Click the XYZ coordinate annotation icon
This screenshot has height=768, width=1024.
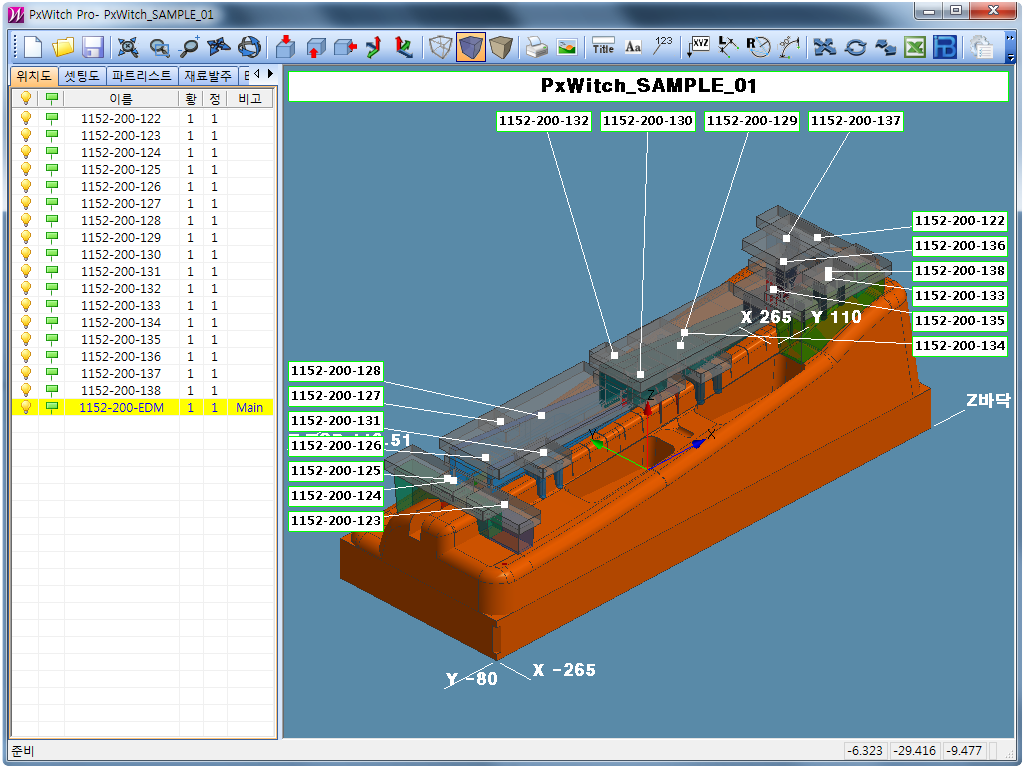(697, 47)
